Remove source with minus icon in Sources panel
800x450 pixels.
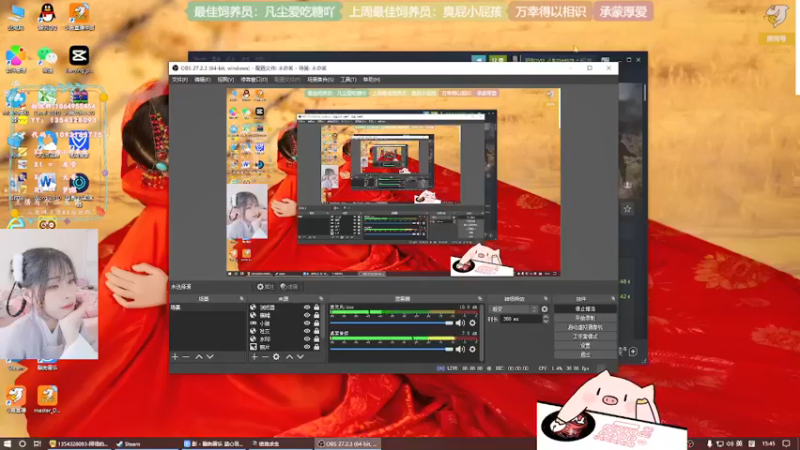(265, 357)
